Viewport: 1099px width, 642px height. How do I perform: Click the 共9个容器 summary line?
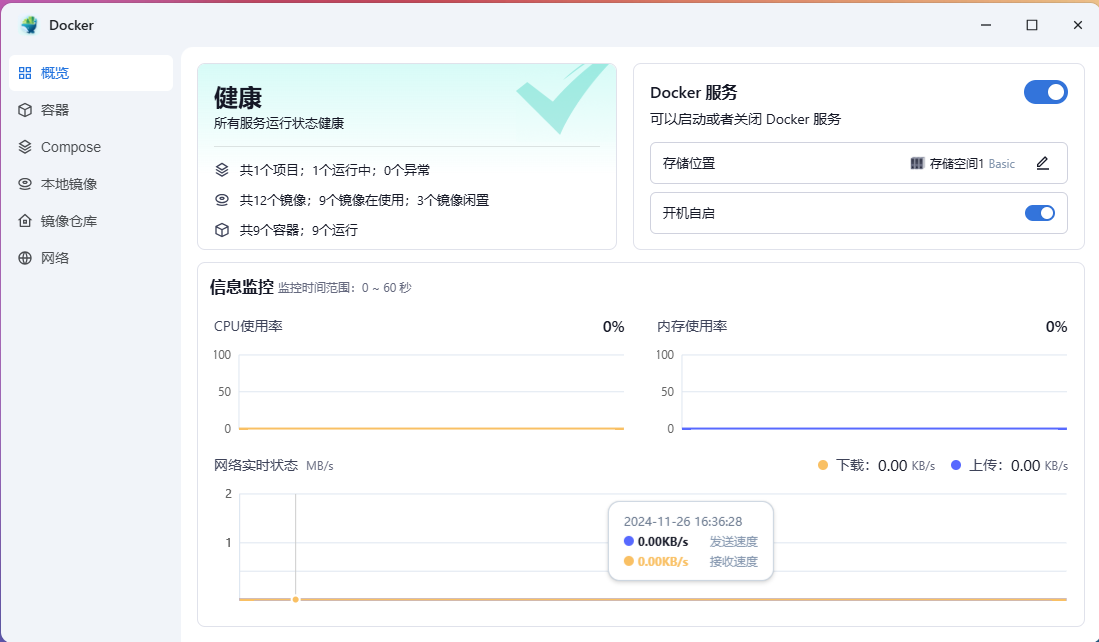(x=299, y=230)
